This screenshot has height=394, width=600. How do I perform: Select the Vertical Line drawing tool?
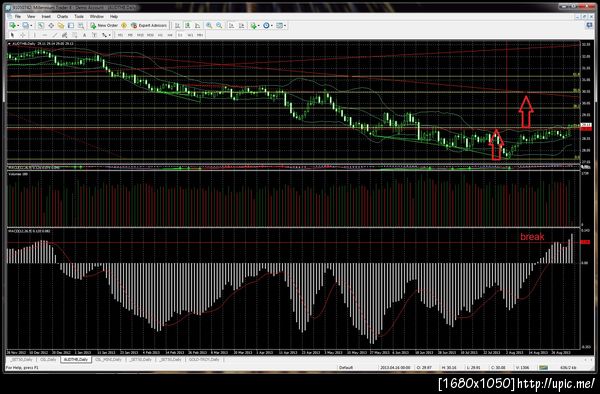(x=35, y=35)
